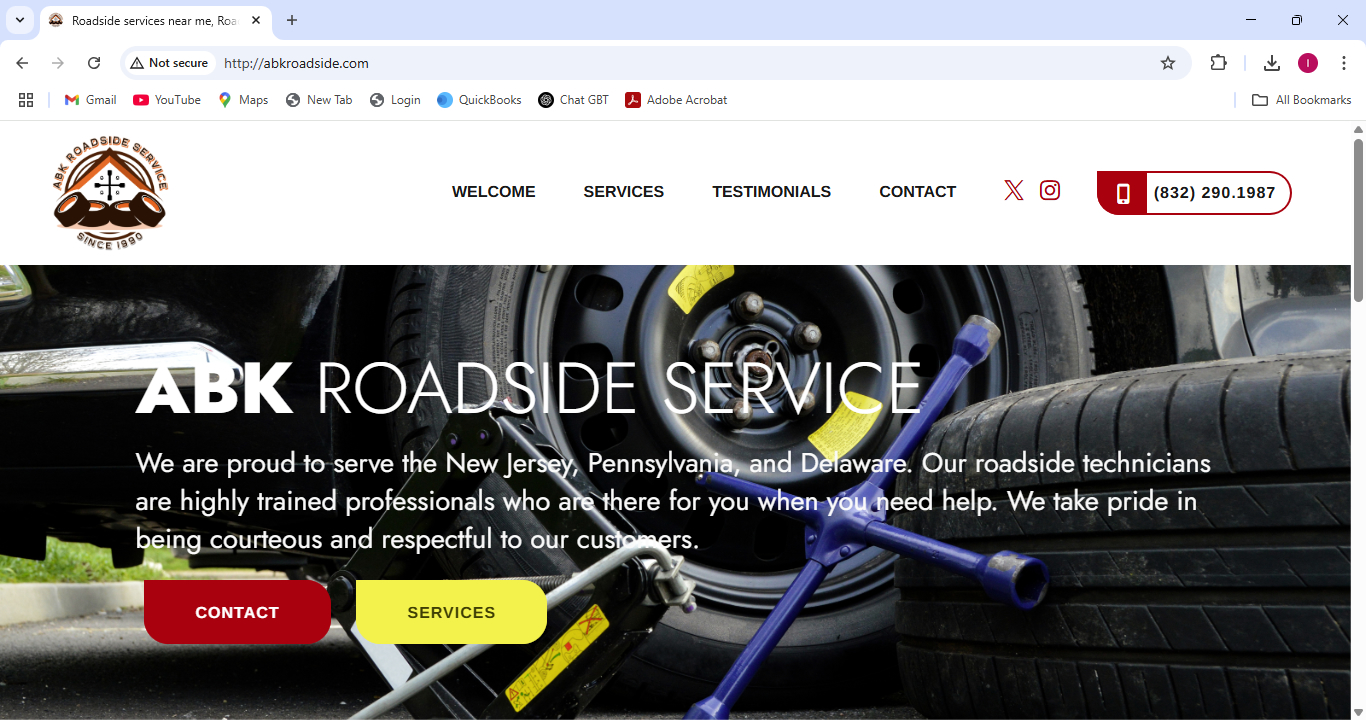
Task: Open the Chrome three-dot menu
Action: coord(1344,63)
